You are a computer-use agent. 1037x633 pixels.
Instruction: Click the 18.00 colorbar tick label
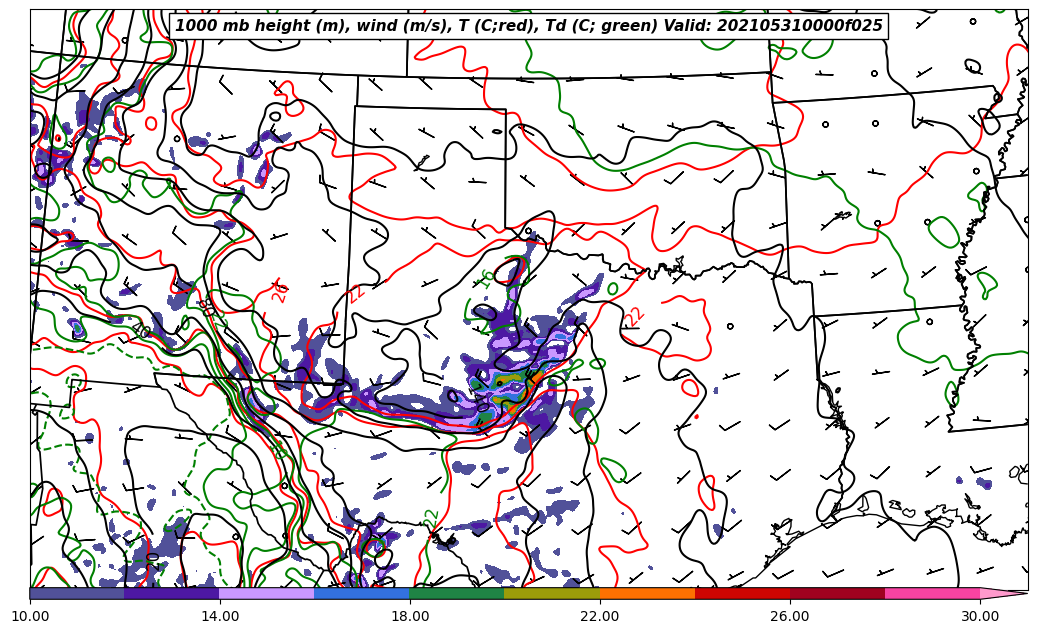410,617
